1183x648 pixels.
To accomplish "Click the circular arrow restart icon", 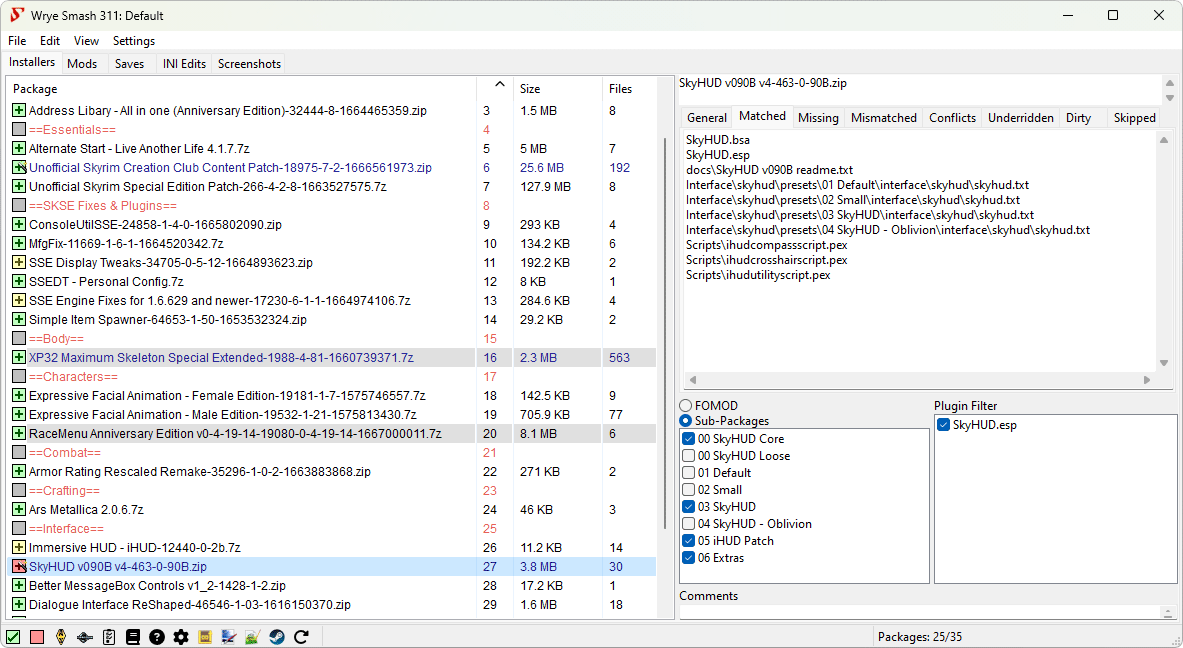I will click(x=301, y=637).
